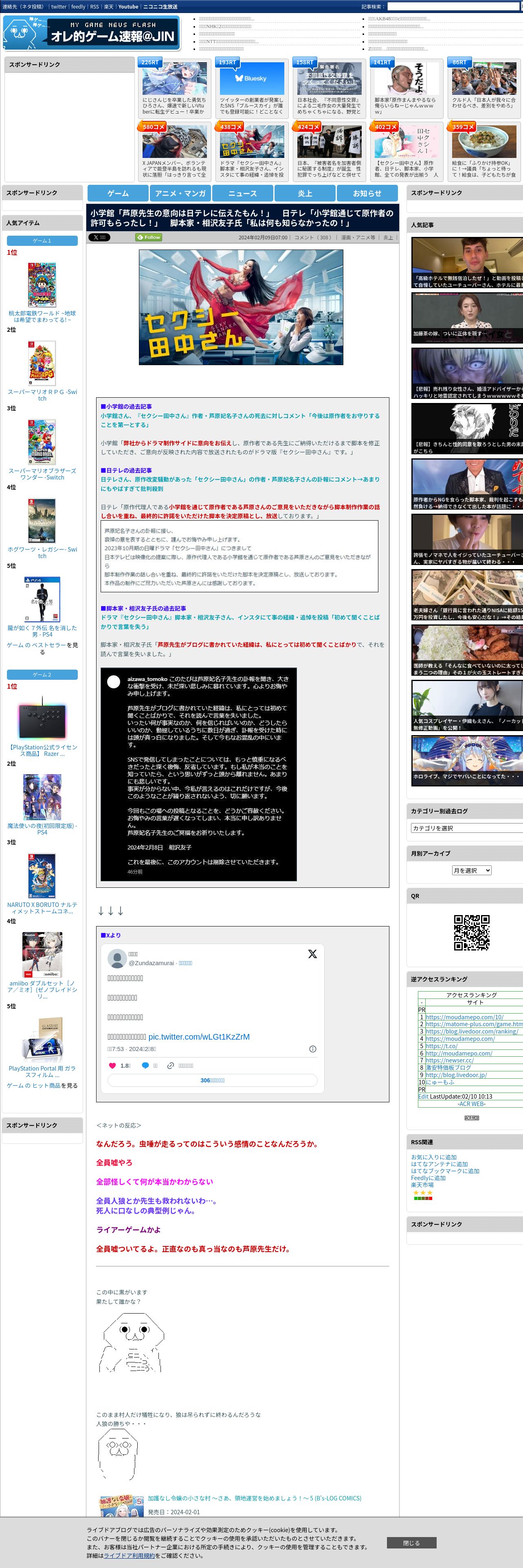Open the ホロライブ popular article thumbnail
Screen dimensions: 523x1568
coord(467,761)
